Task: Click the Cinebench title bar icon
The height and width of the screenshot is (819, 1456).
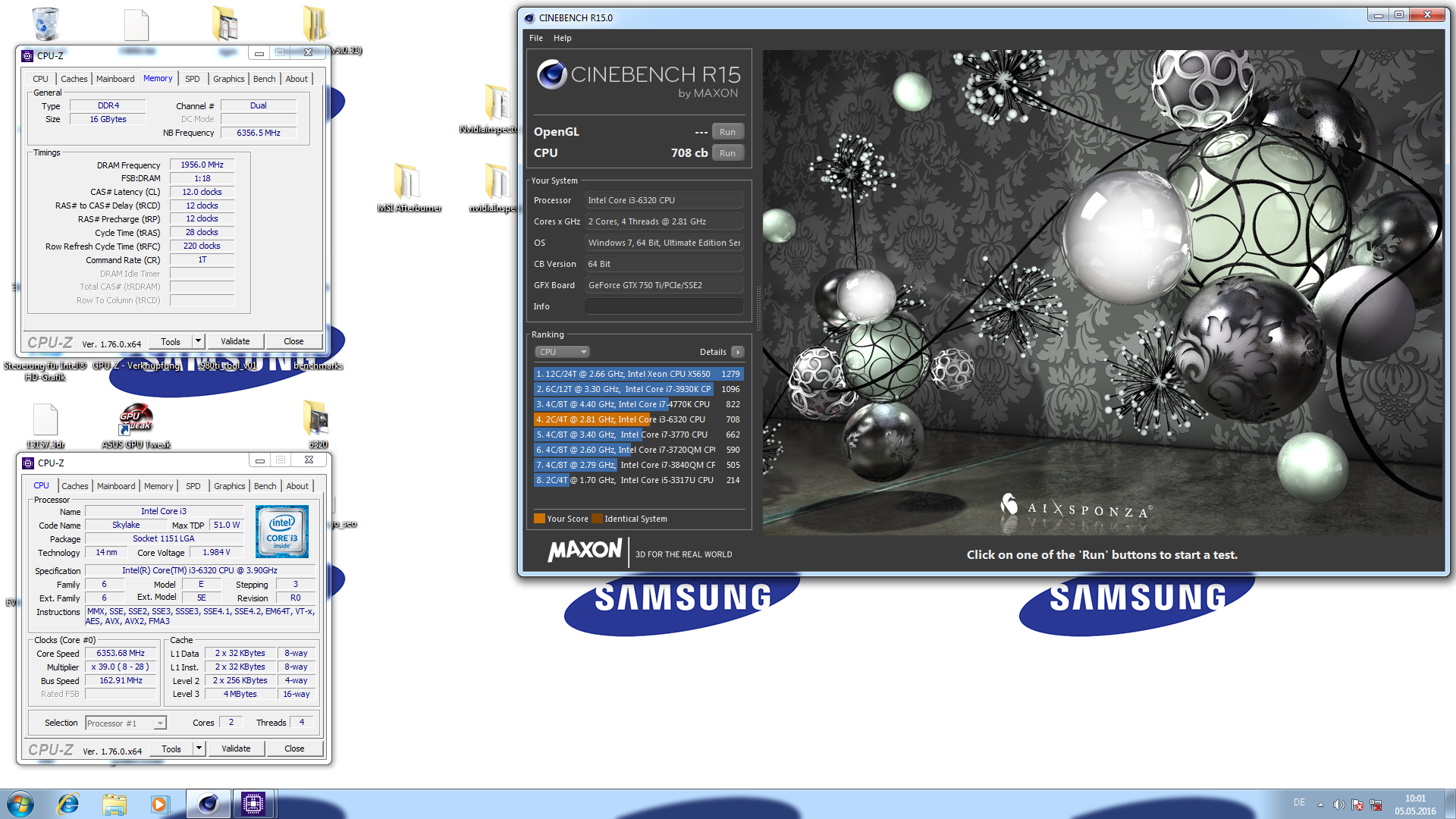Action: pos(529,17)
